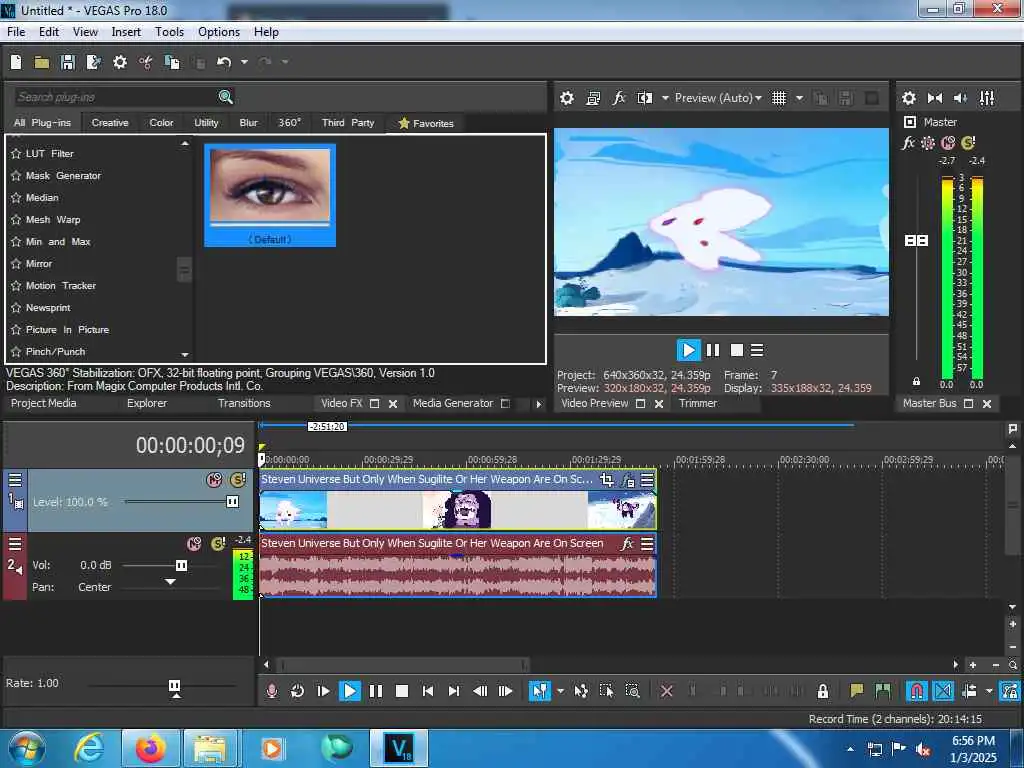Viewport: 1024px width, 768px height.
Task: Click the overlays grid icon in preview
Action: [778, 98]
